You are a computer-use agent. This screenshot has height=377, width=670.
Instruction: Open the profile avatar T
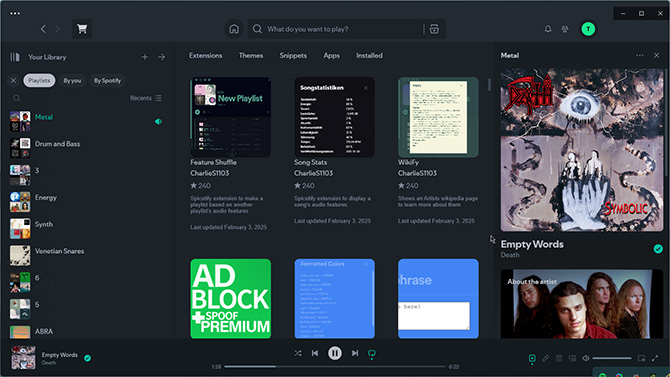pyautogui.click(x=588, y=29)
